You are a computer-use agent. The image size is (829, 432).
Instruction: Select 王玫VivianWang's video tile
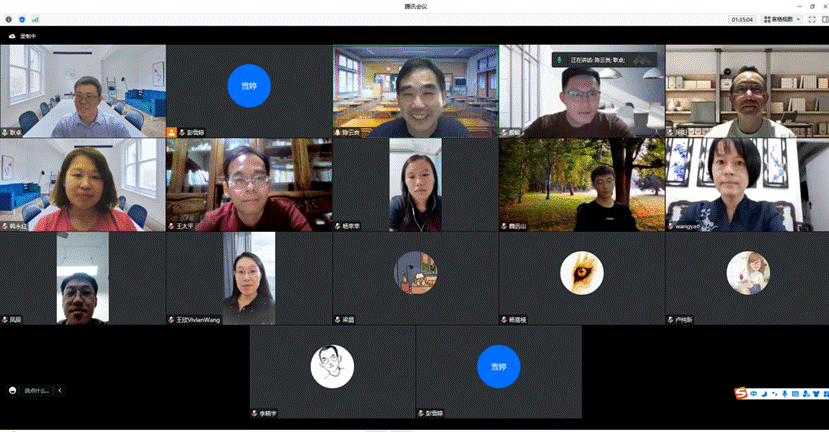[x=249, y=277]
